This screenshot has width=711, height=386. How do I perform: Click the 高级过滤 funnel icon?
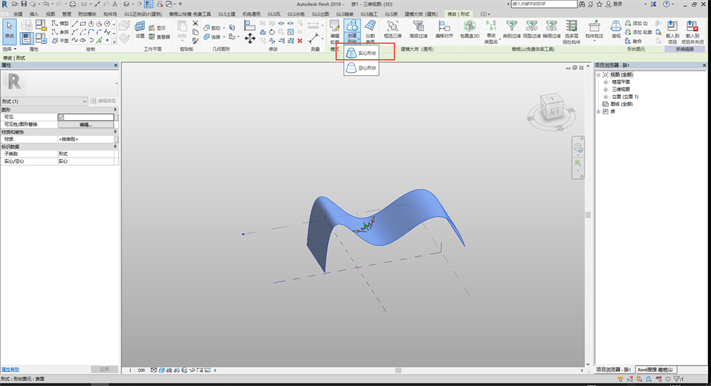point(418,30)
